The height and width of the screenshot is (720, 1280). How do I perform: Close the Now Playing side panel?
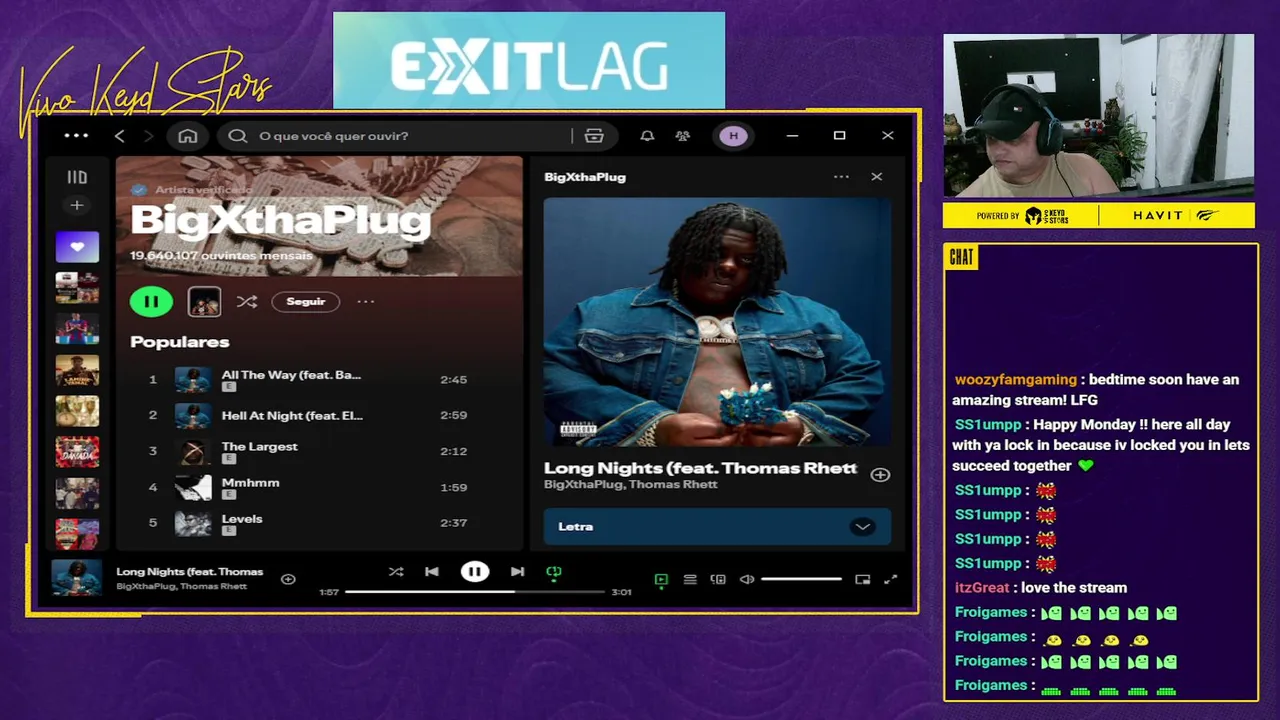coord(877,177)
